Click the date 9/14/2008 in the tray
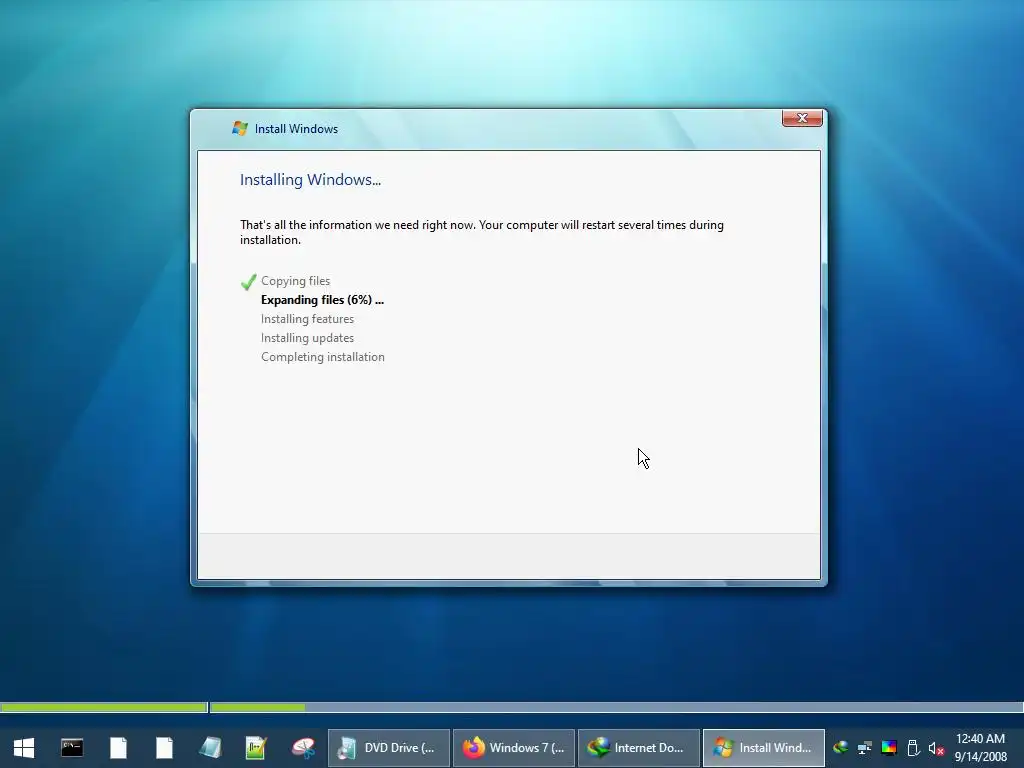Screen dimensions: 1024x768 click(x=981, y=757)
